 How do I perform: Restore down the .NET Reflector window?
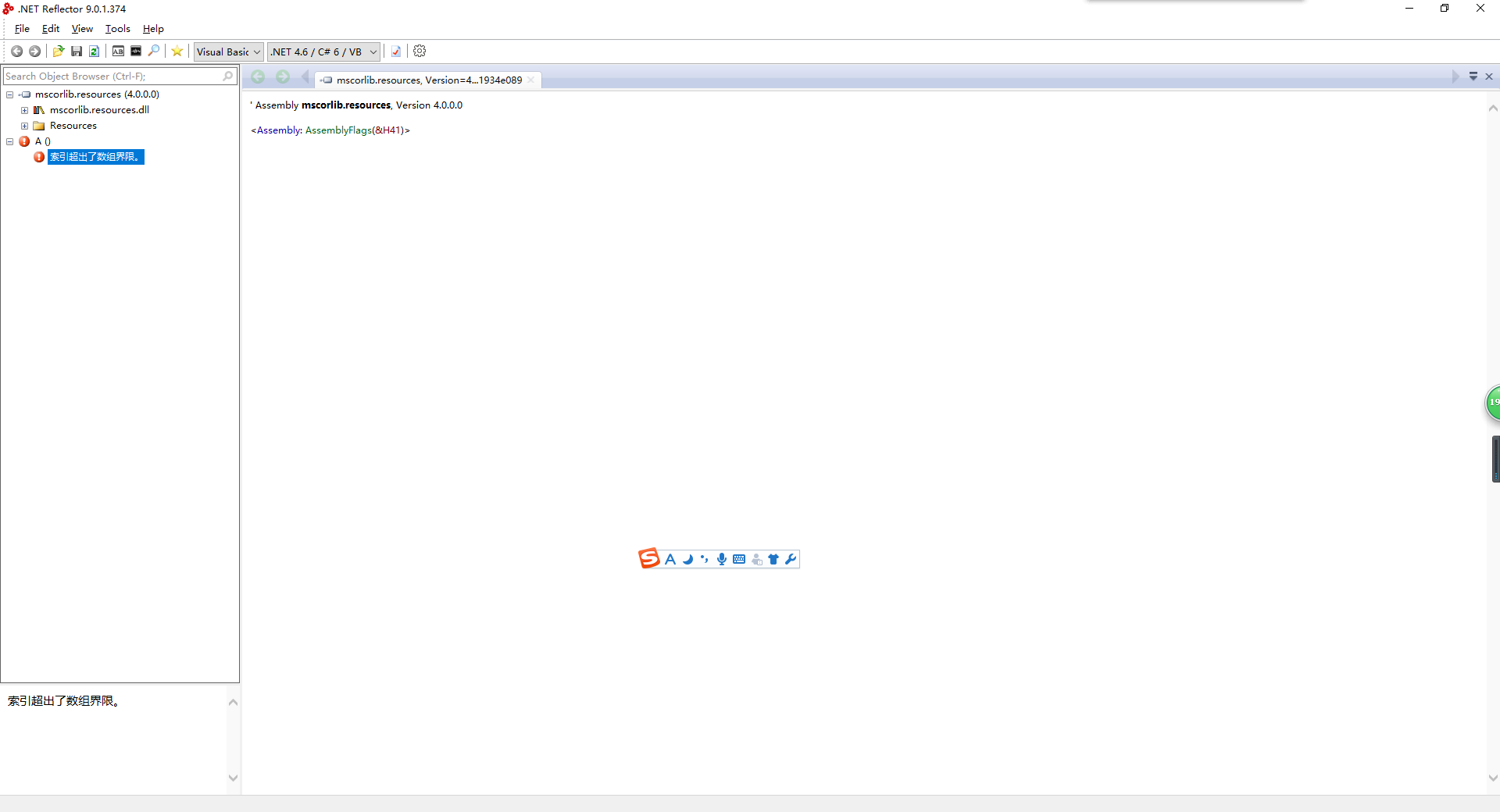point(1445,9)
